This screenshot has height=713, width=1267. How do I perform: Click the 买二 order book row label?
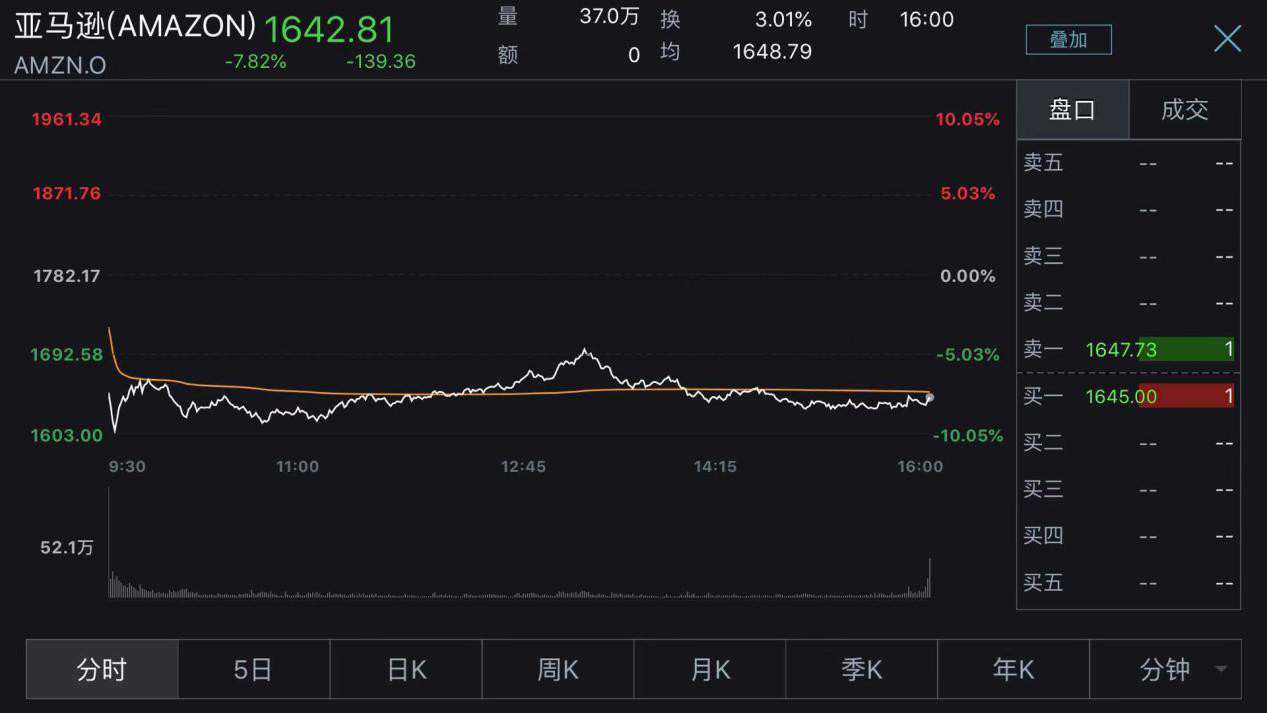coord(1043,442)
